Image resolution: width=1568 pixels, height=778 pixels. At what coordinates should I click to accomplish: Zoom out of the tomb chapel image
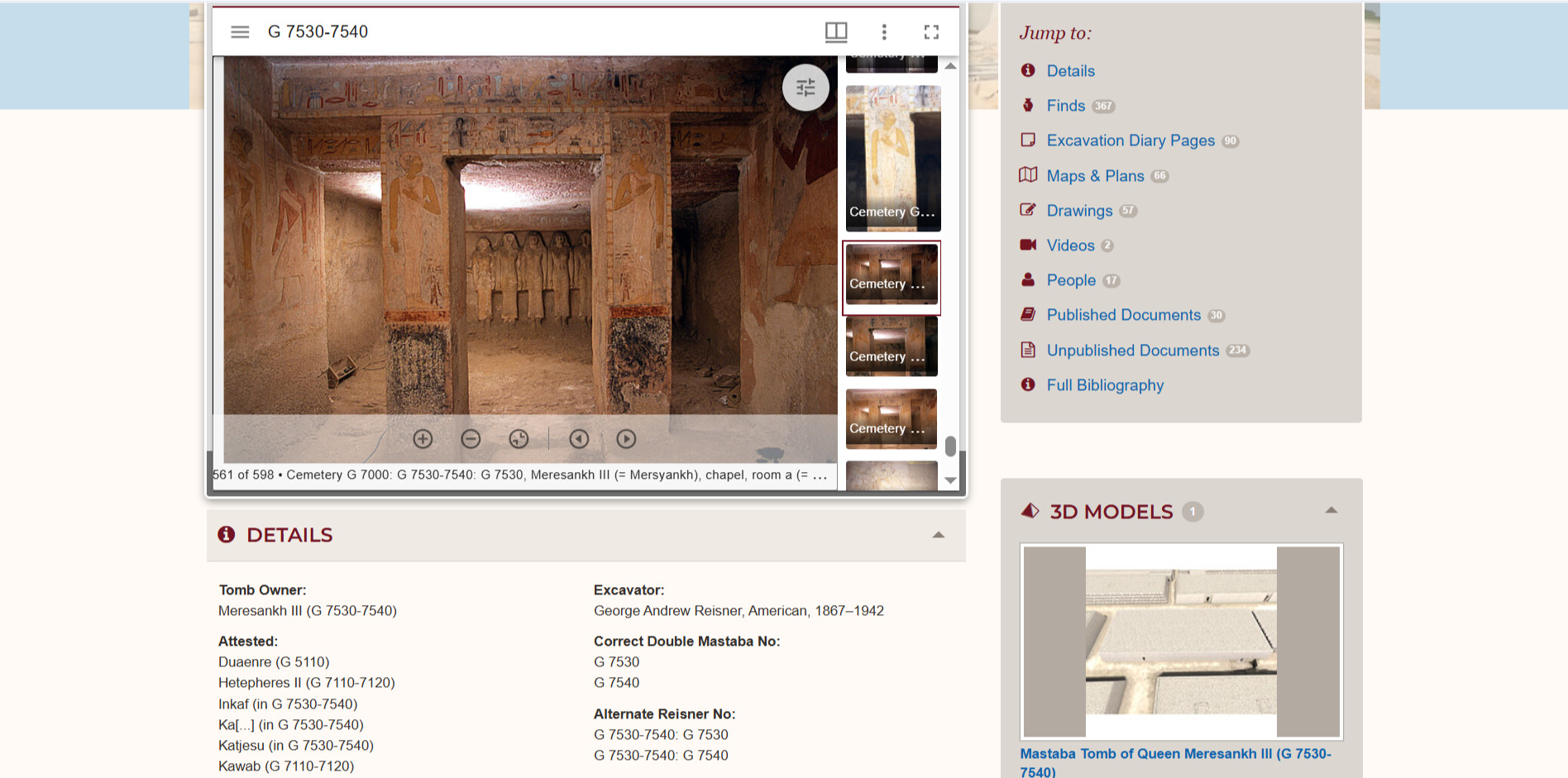tap(471, 439)
